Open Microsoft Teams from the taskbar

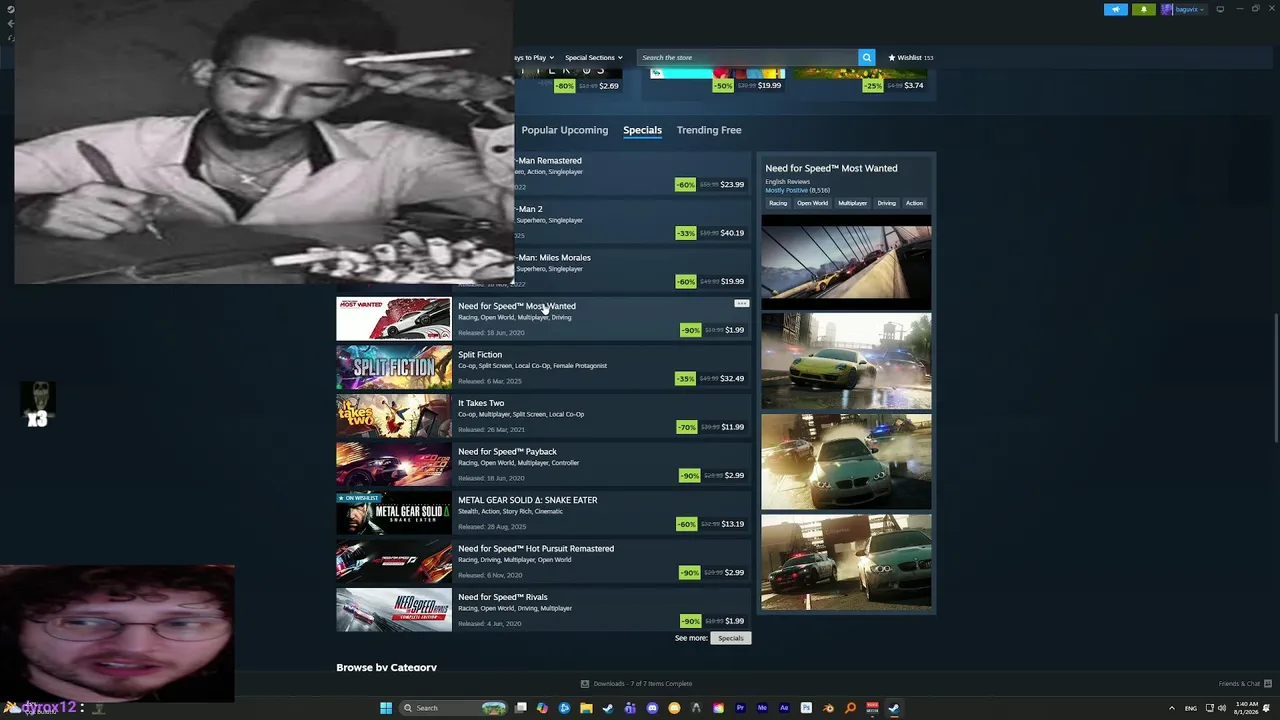pos(630,708)
